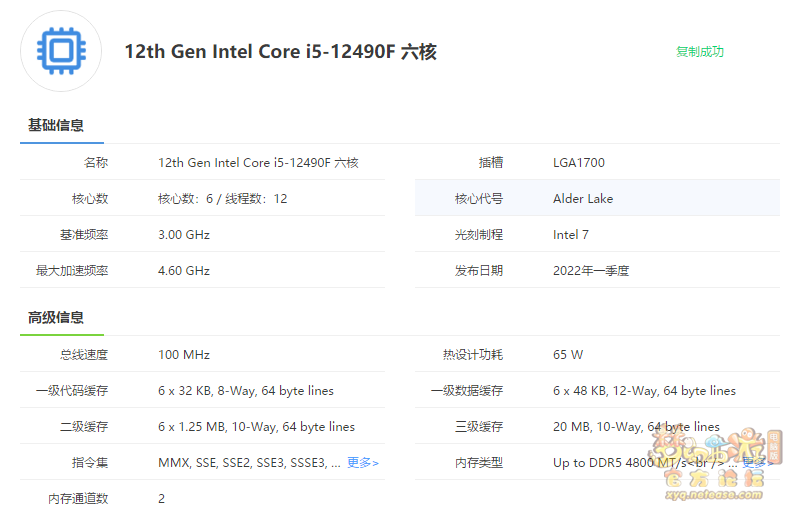
Task: Click the 一级数据缓存 6 x 48 KB value
Action: point(644,391)
